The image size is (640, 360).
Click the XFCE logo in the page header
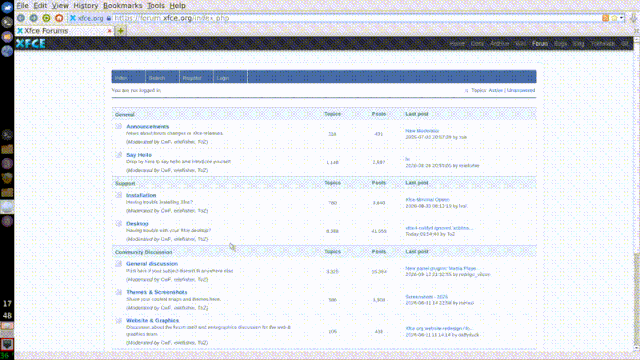tap(31, 43)
